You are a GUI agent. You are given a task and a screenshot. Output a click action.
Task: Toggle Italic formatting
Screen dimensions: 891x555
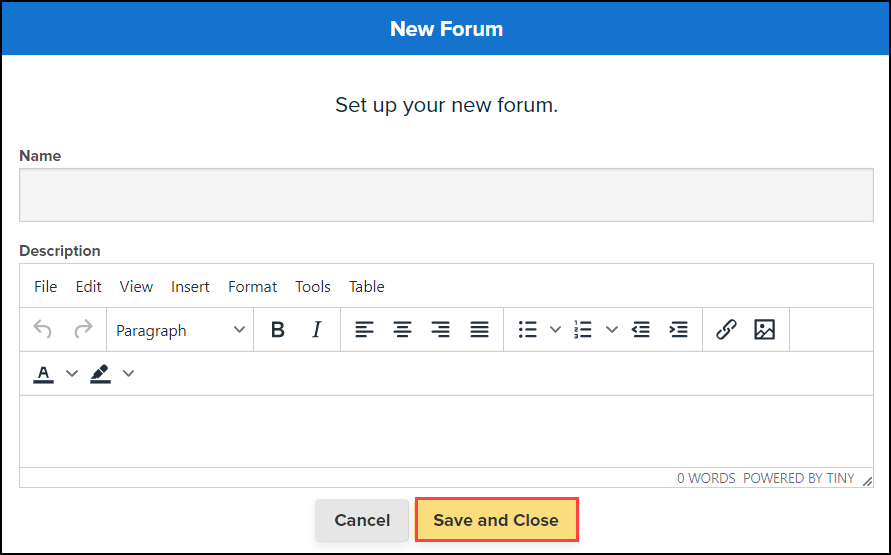click(317, 330)
